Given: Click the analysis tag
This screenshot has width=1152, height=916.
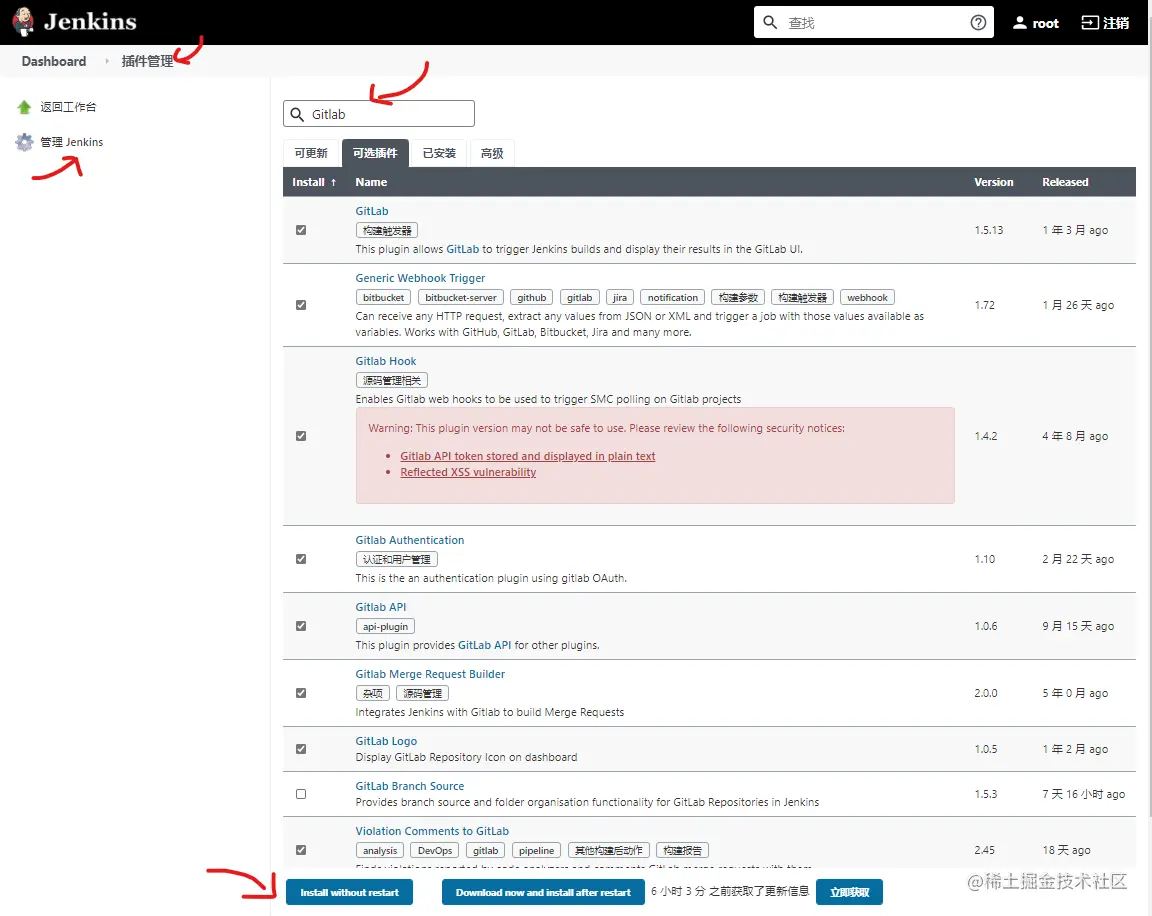Looking at the screenshot, I should (x=380, y=851).
